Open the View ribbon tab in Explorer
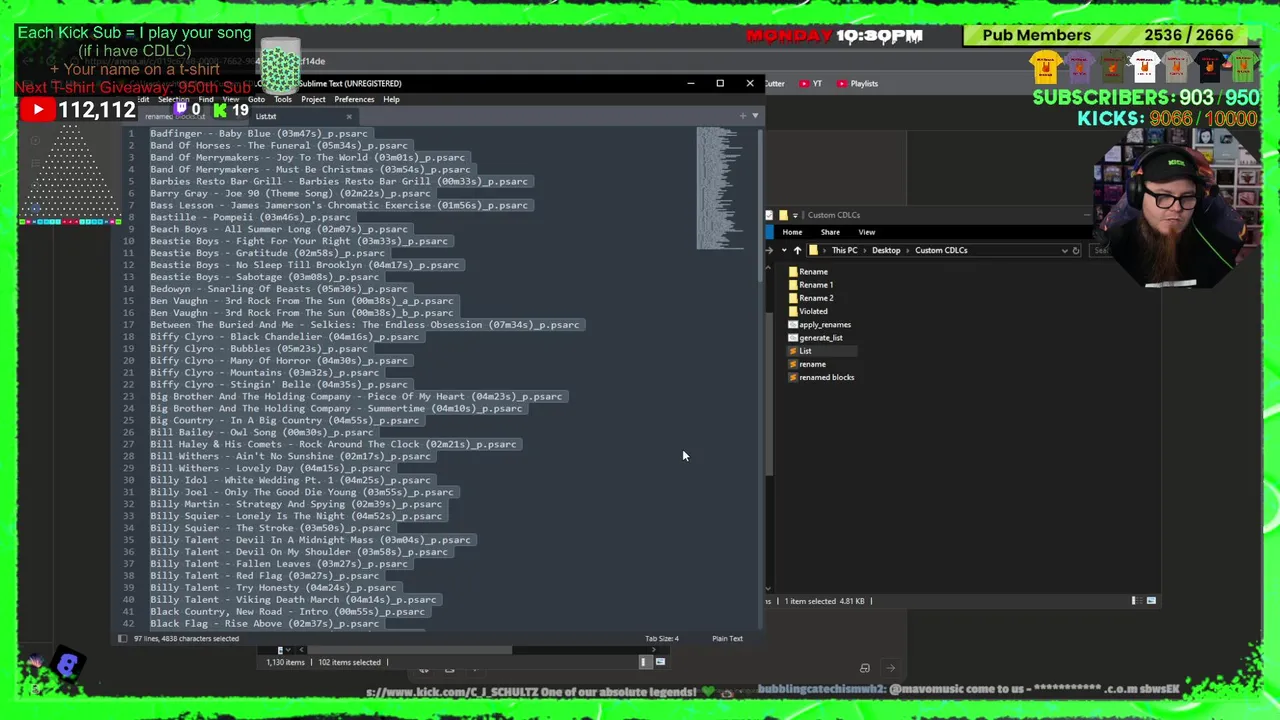The width and height of the screenshot is (1280, 720). [x=866, y=232]
